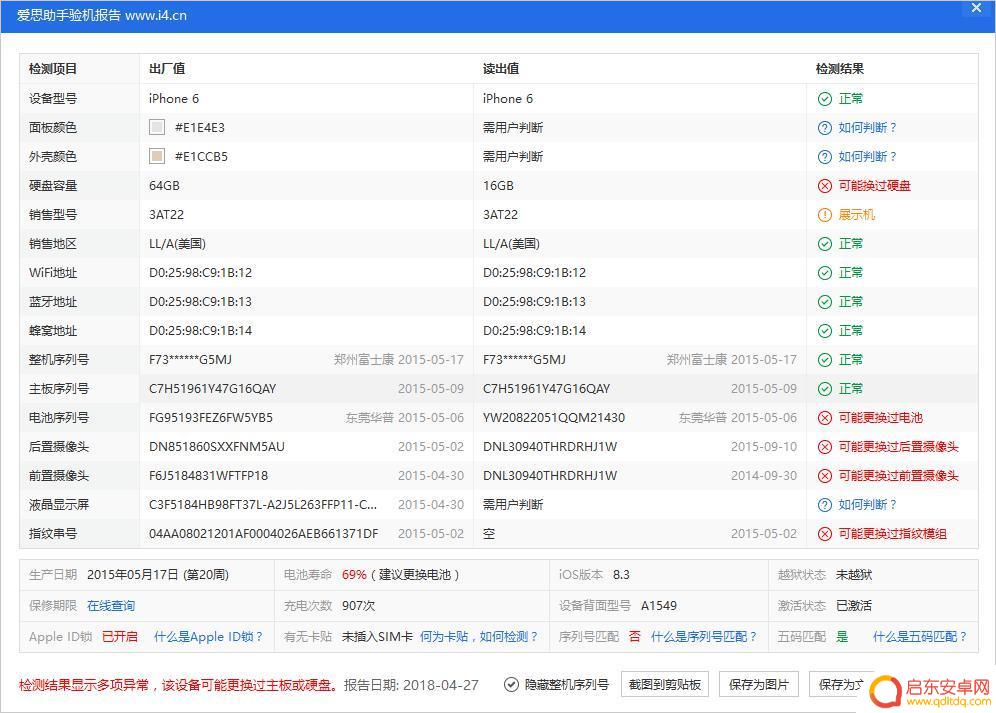Click question mark icon in 面板颜色 row
Viewport: 996px width, 713px height.
click(x=824, y=128)
